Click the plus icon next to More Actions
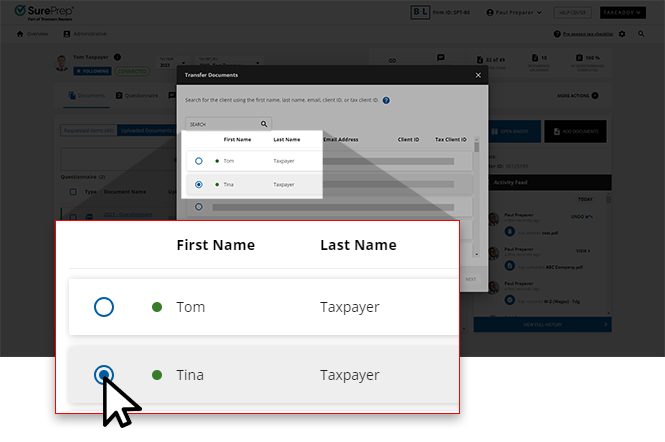This screenshot has height=442, width=665. pos(595,96)
